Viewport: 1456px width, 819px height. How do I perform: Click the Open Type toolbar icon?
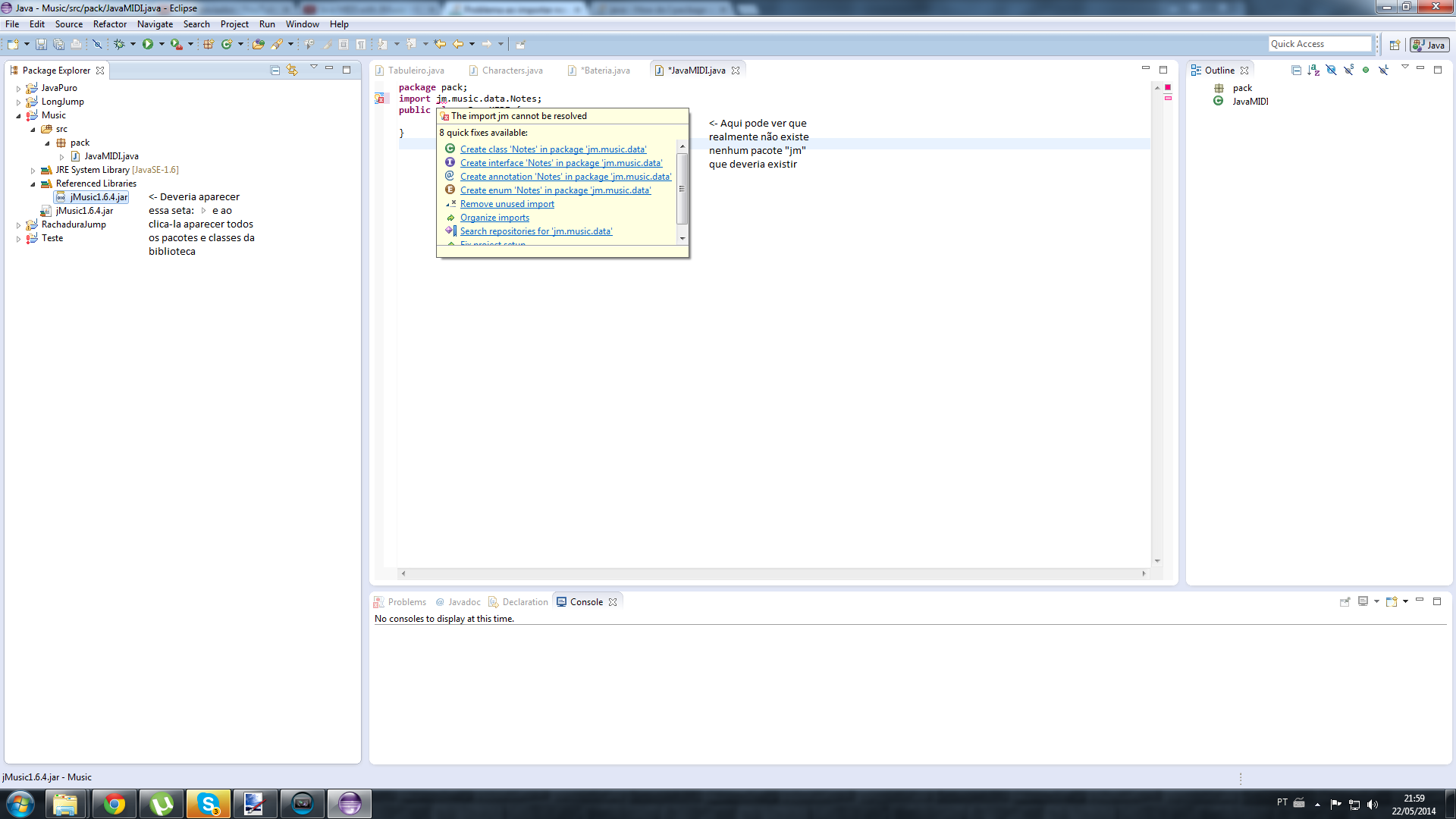coord(259,45)
